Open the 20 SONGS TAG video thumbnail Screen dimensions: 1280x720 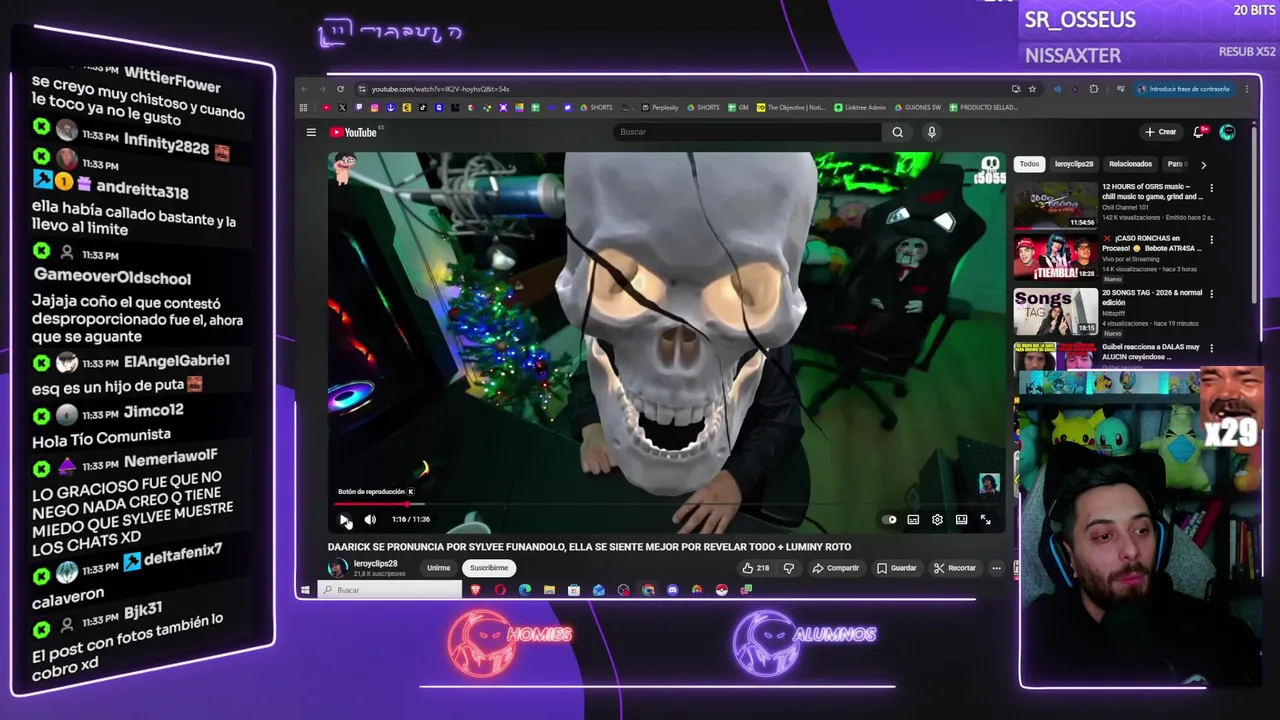[1056, 312]
